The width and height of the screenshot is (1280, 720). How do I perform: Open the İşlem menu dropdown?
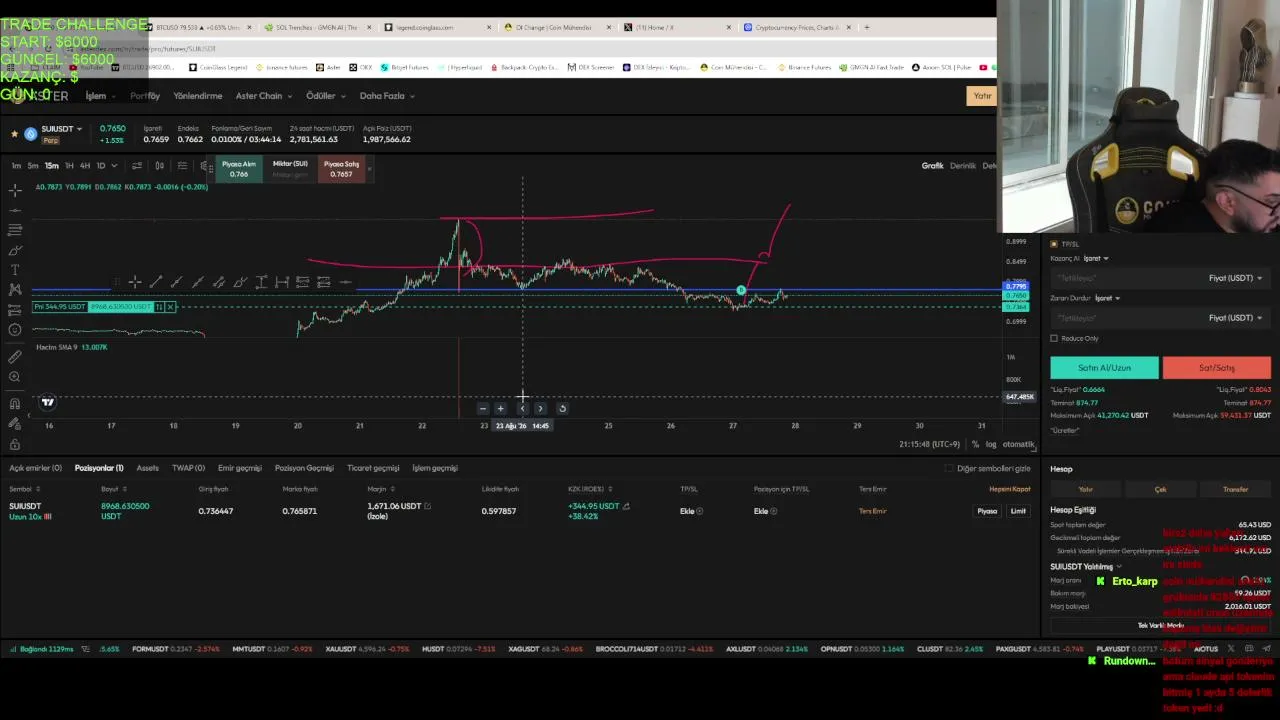pos(100,96)
